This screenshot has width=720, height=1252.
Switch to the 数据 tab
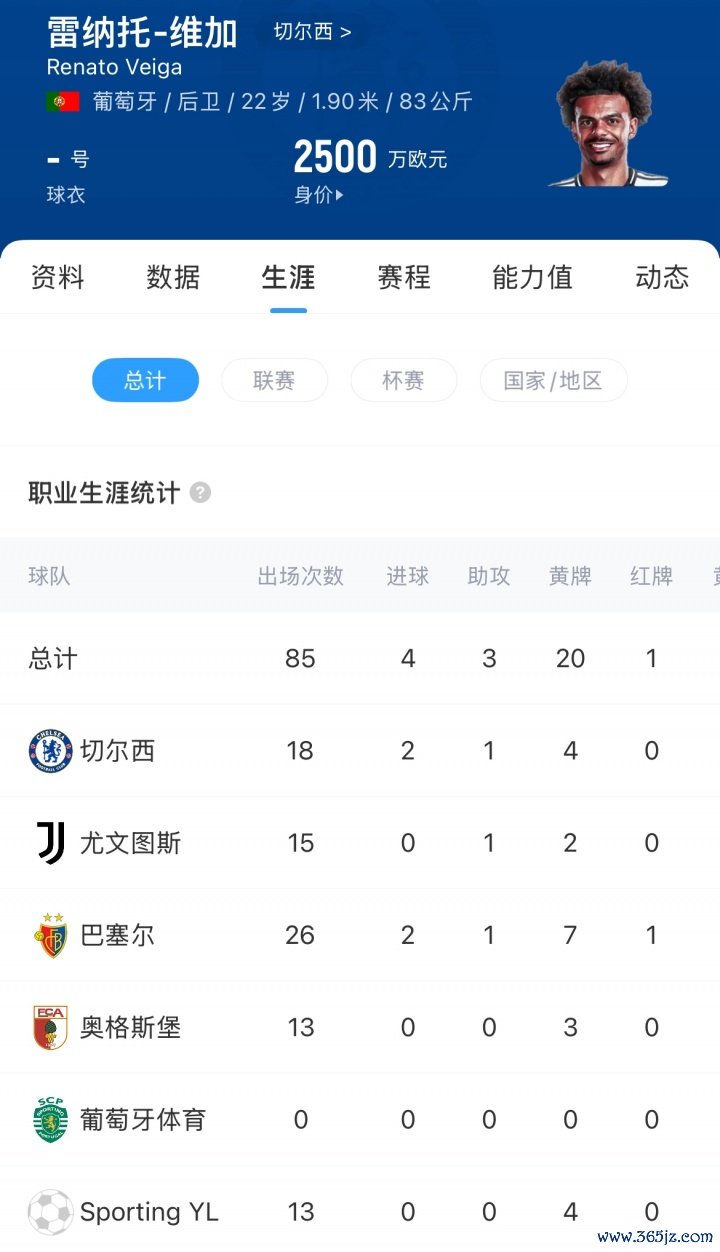[173, 277]
